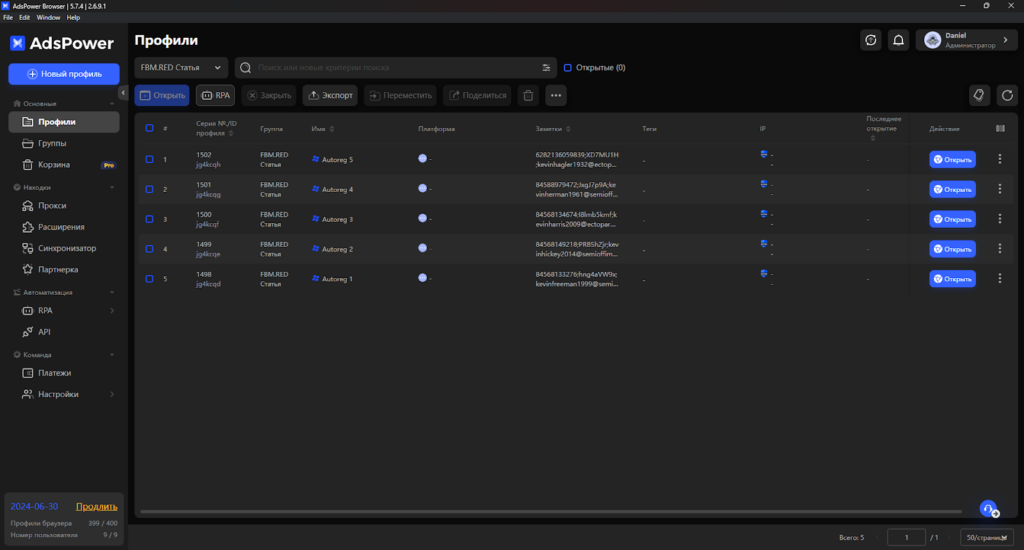Expand the Настройки sidebar submenu arrow
1024x550 pixels.
[x=112, y=395]
